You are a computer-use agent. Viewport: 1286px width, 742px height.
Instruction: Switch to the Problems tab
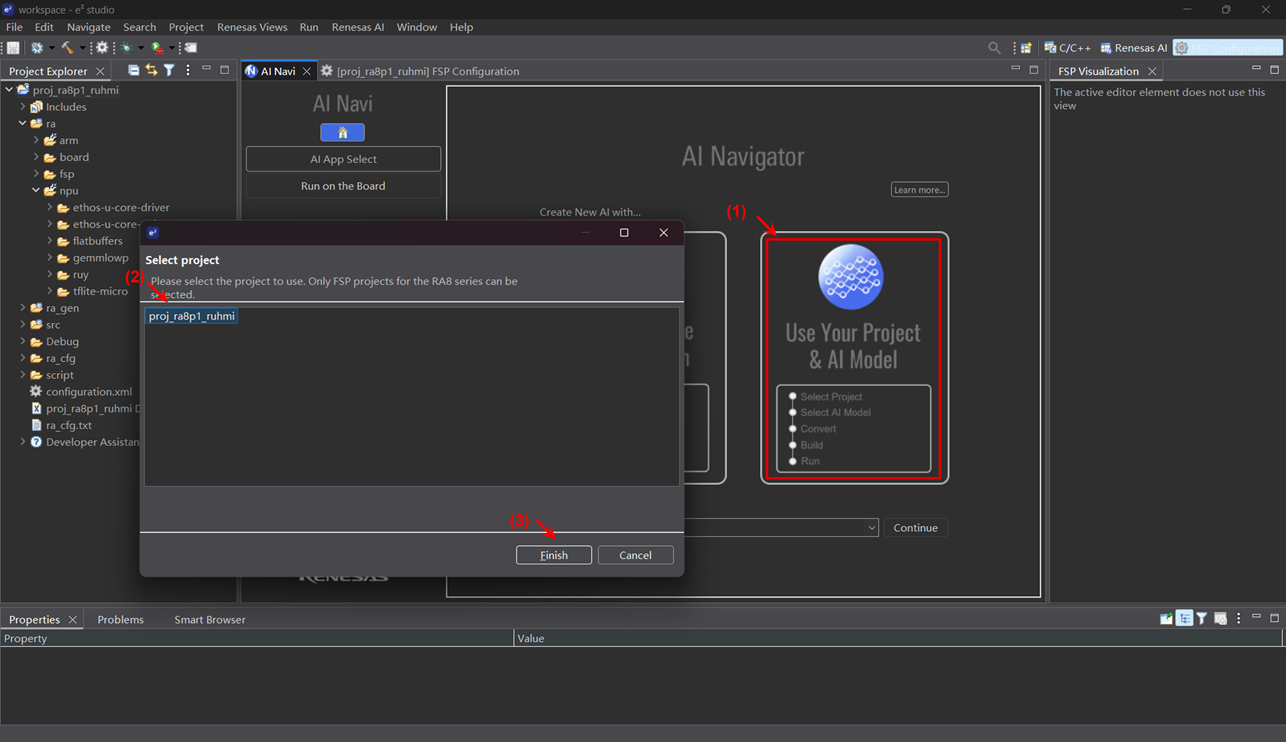pos(120,620)
